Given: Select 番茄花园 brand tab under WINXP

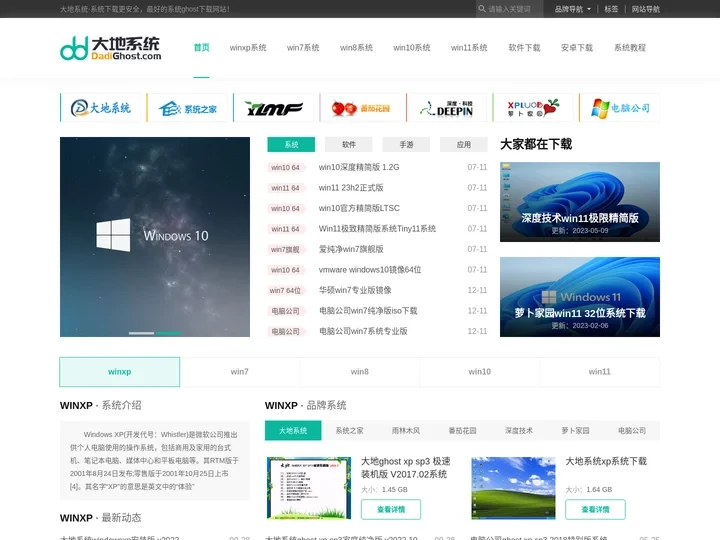Looking at the screenshot, I should [x=462, y=431].
